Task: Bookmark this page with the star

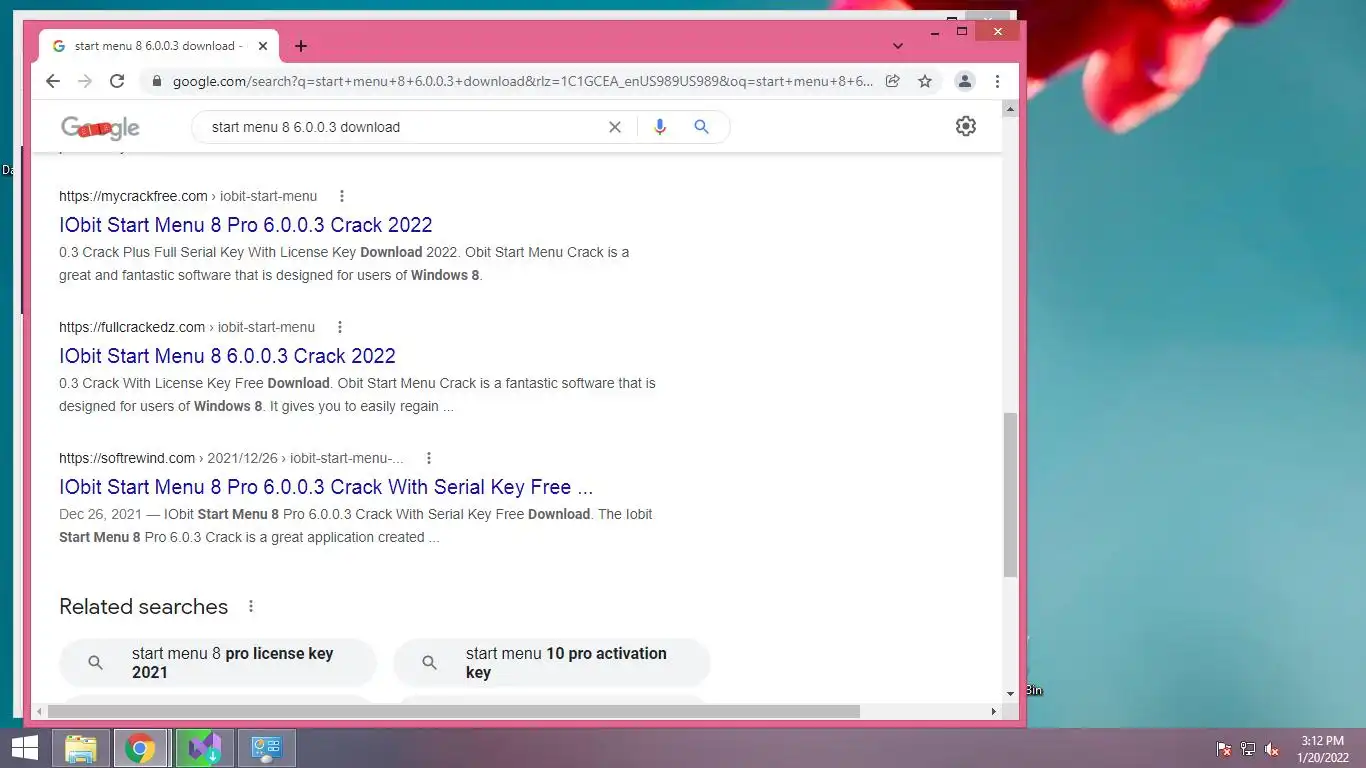Action: (925, 82)
